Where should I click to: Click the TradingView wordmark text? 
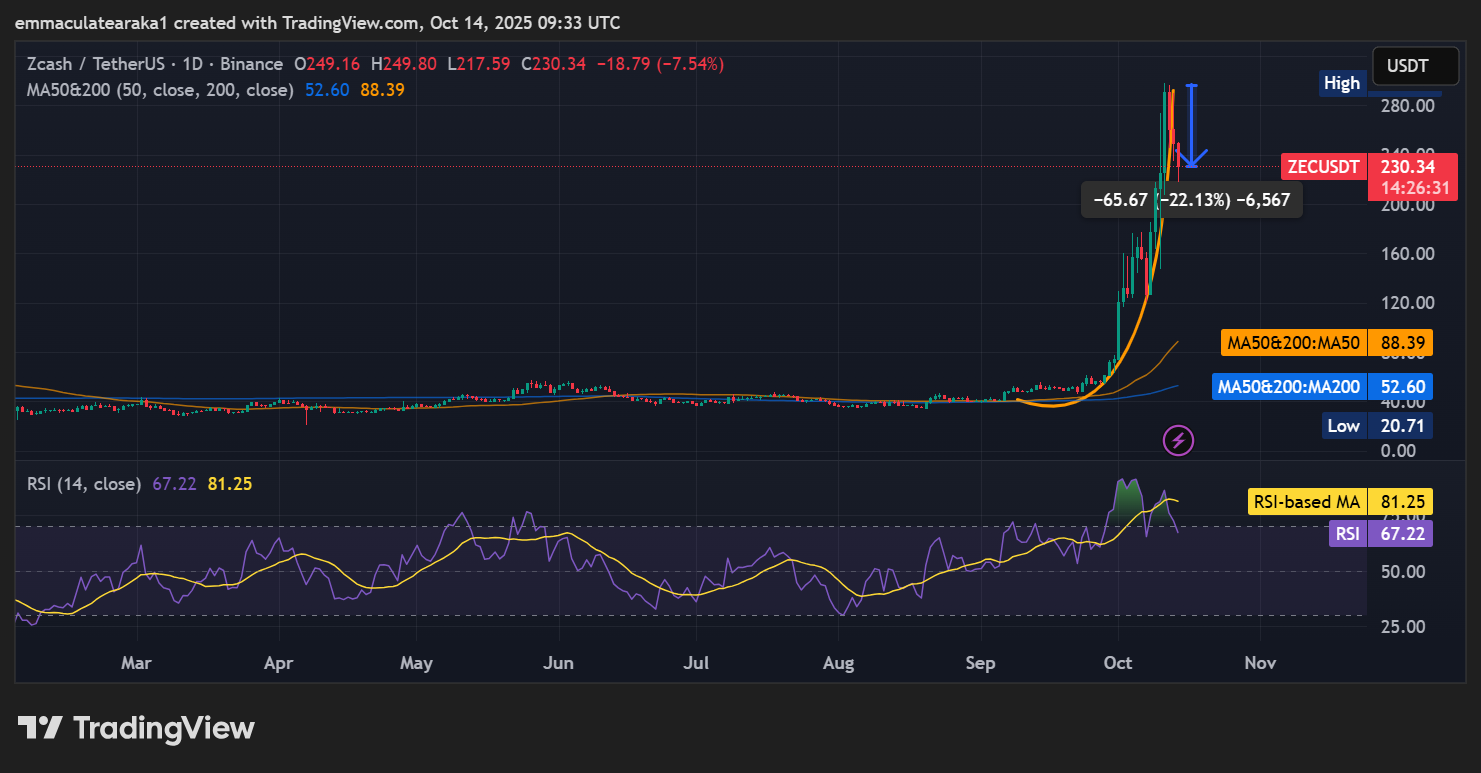click(x=164, y=728)
